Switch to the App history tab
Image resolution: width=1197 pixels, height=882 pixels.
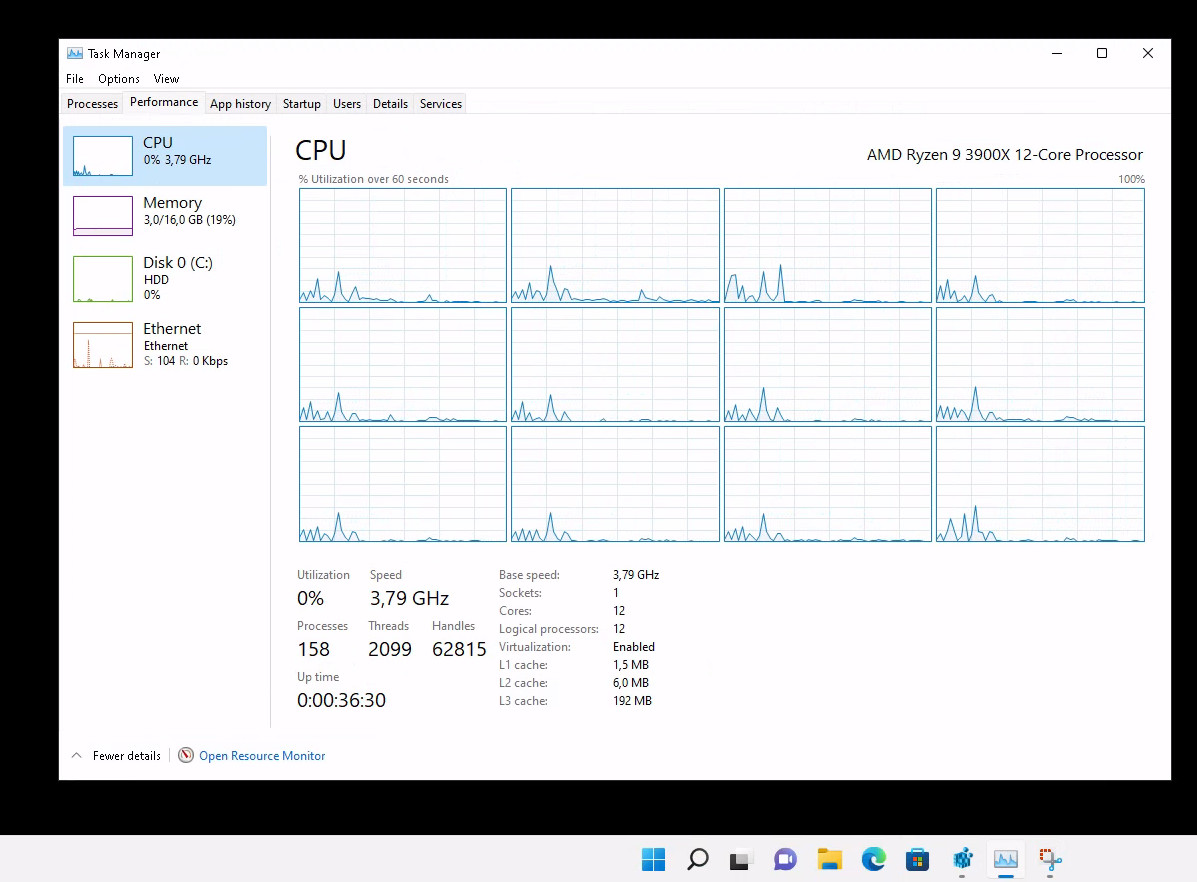[240, 104]
